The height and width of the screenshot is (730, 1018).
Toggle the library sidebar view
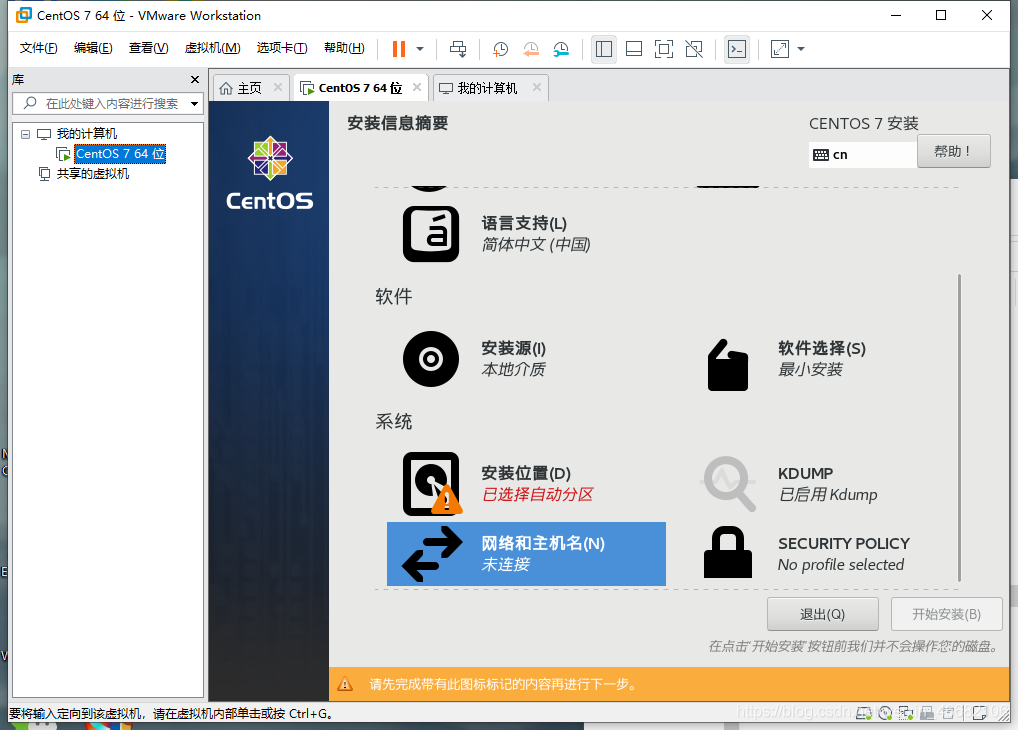click(x=604, y=49)
